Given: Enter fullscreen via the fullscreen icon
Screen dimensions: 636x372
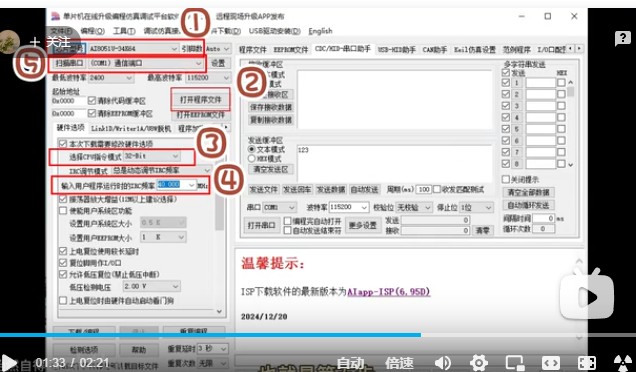Looking at the screenshot, I should pos(587,362).
